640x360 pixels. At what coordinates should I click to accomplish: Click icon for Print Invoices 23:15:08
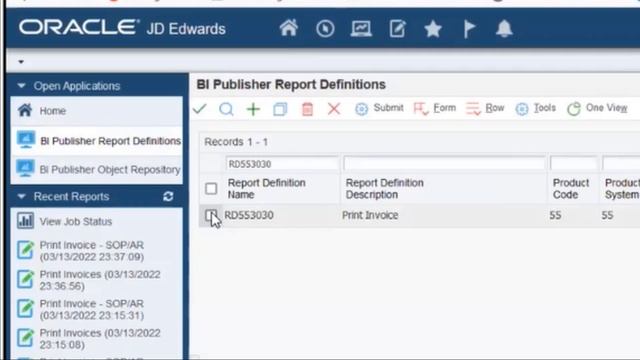(x=25, y=338)
